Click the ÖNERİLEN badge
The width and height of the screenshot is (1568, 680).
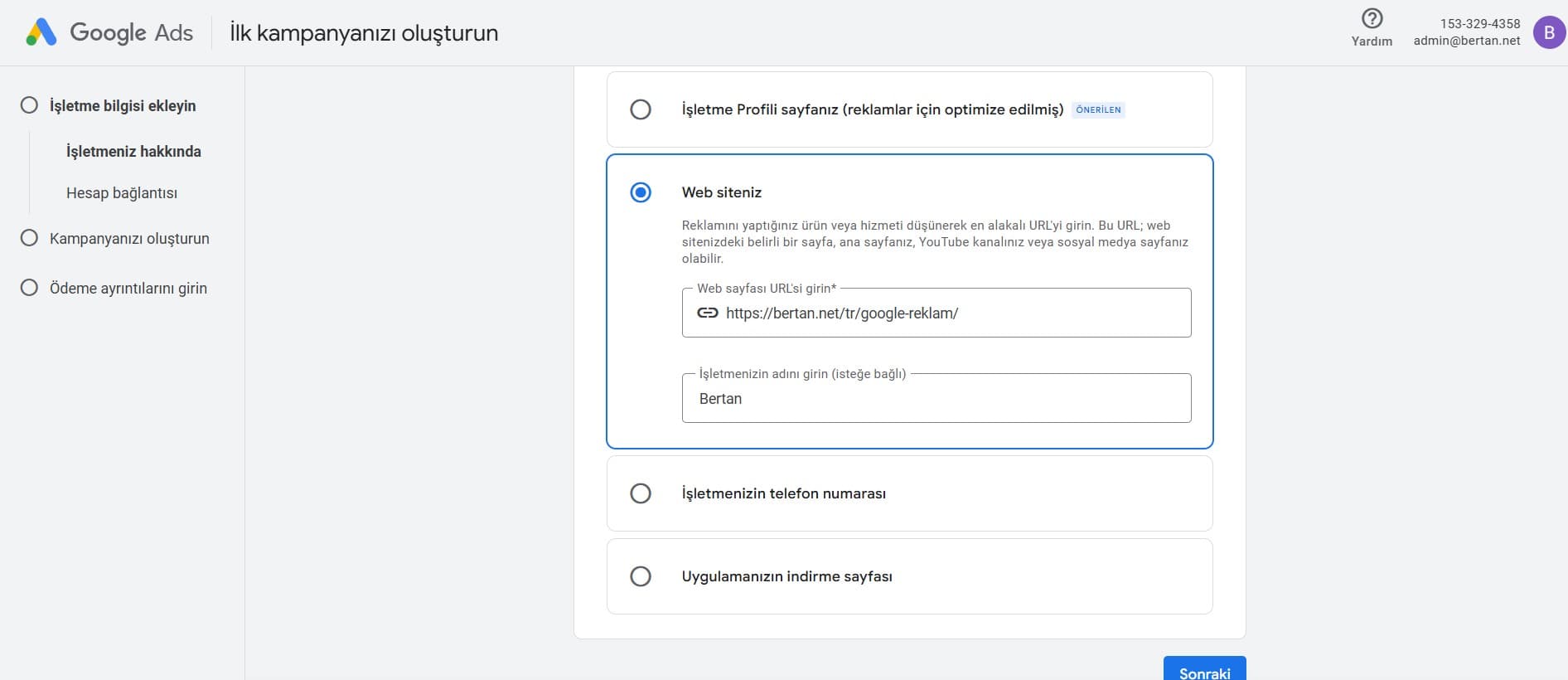tap(1098, 109)
